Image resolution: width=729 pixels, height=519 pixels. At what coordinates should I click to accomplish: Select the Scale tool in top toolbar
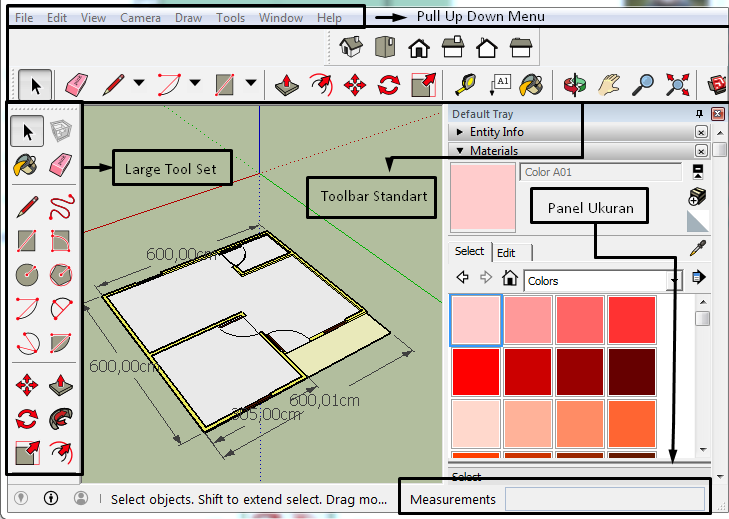(x=424, y=85)
